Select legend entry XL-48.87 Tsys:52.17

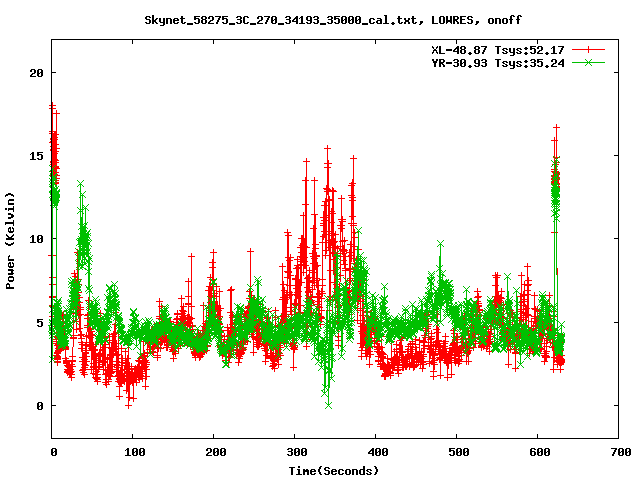click(498, 50)
